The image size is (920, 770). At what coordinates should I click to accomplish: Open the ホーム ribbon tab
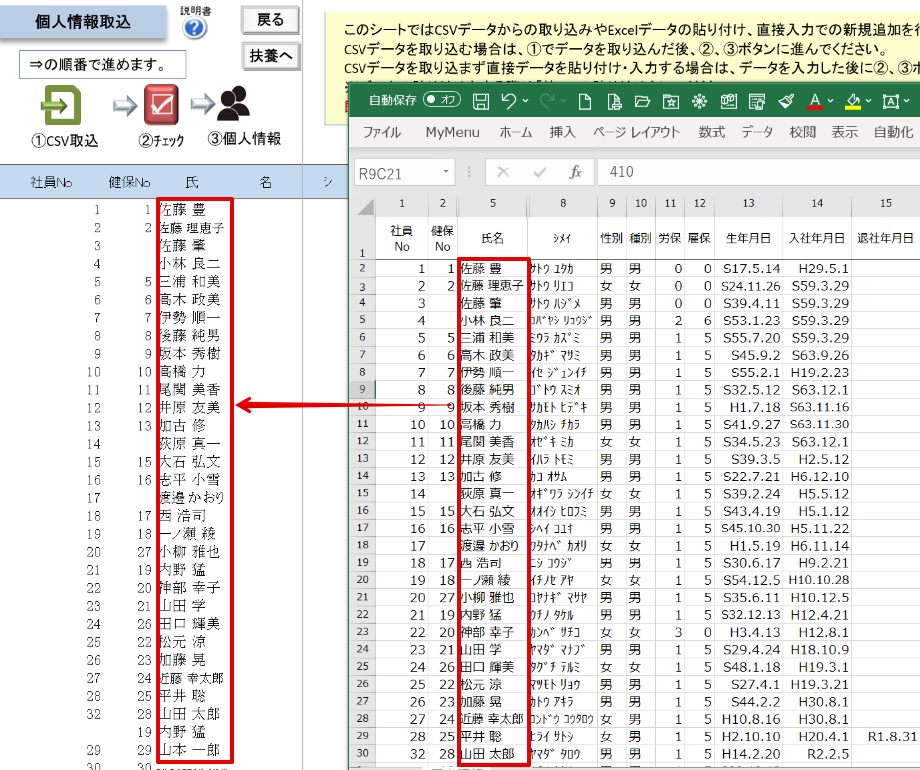[515, 132]
